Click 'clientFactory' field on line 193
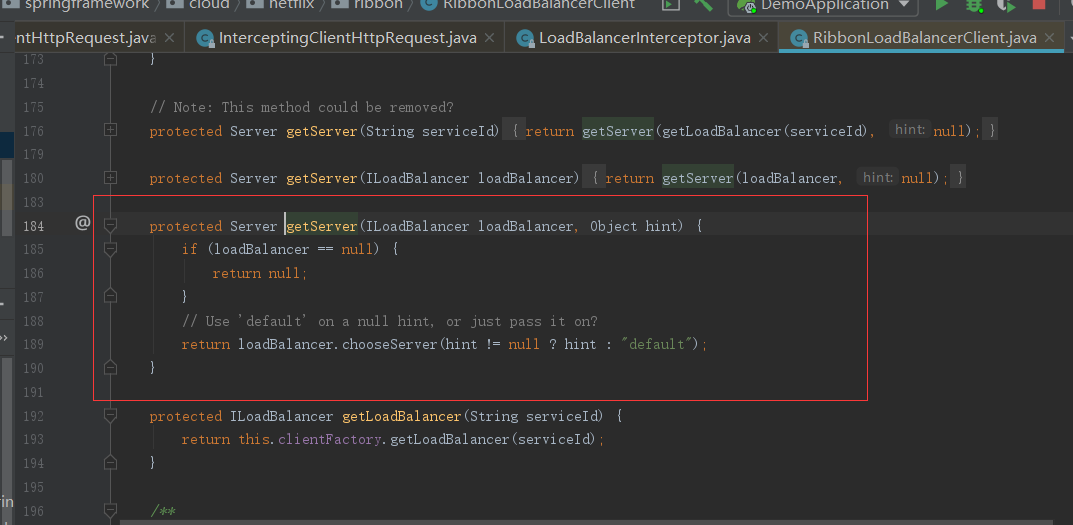The image size is (1073, 525). tap(328, 439)
